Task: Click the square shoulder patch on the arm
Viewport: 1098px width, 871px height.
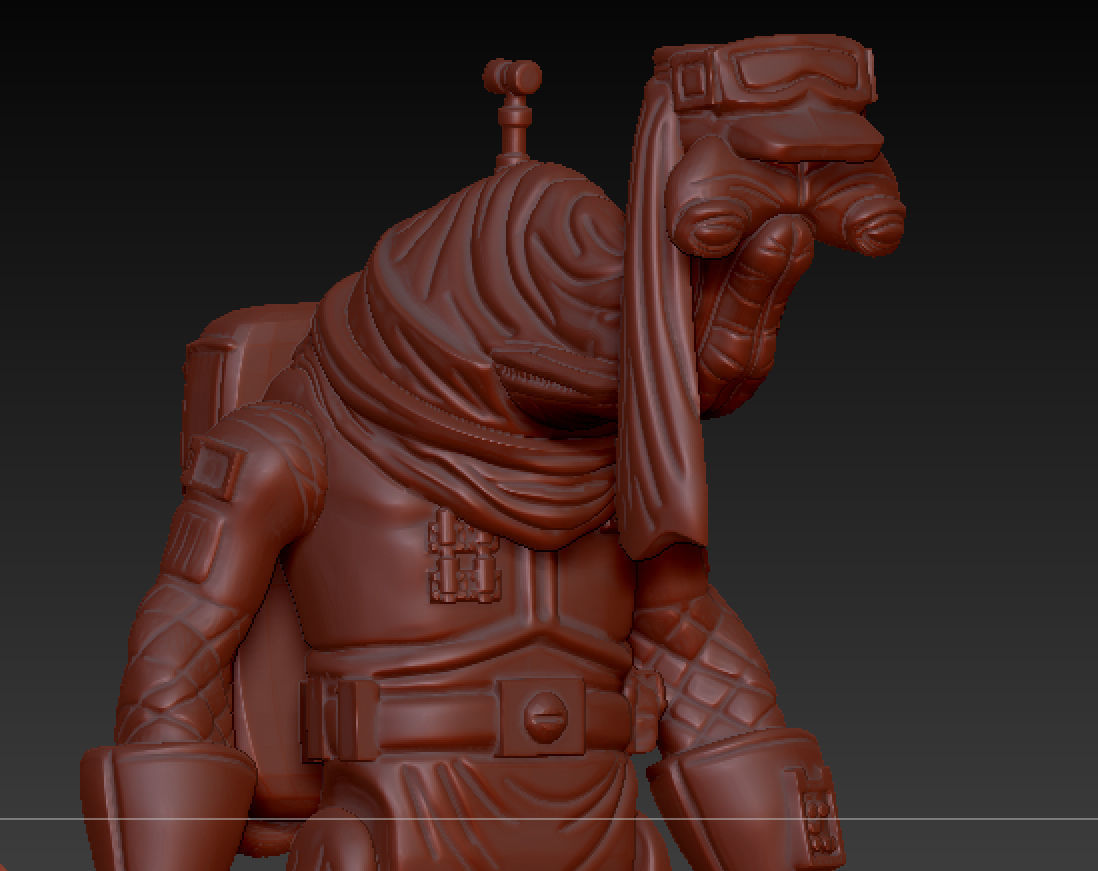Action: click(214, 468)
